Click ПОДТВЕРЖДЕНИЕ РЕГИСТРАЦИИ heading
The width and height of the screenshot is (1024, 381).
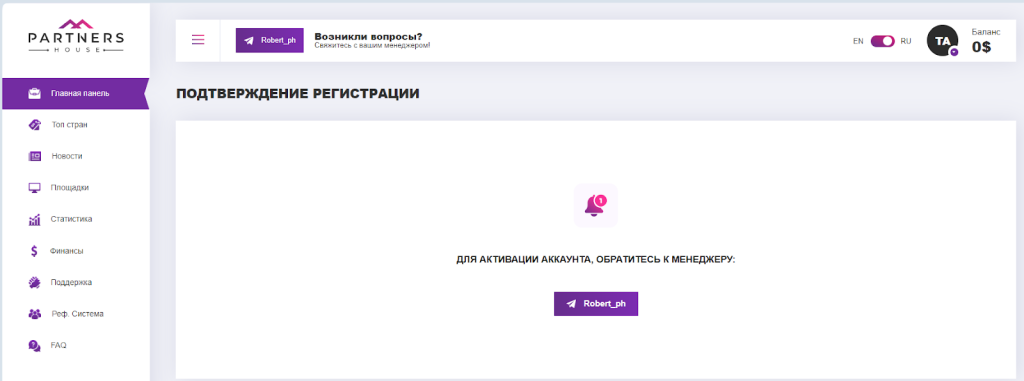(x=298, y=94)
